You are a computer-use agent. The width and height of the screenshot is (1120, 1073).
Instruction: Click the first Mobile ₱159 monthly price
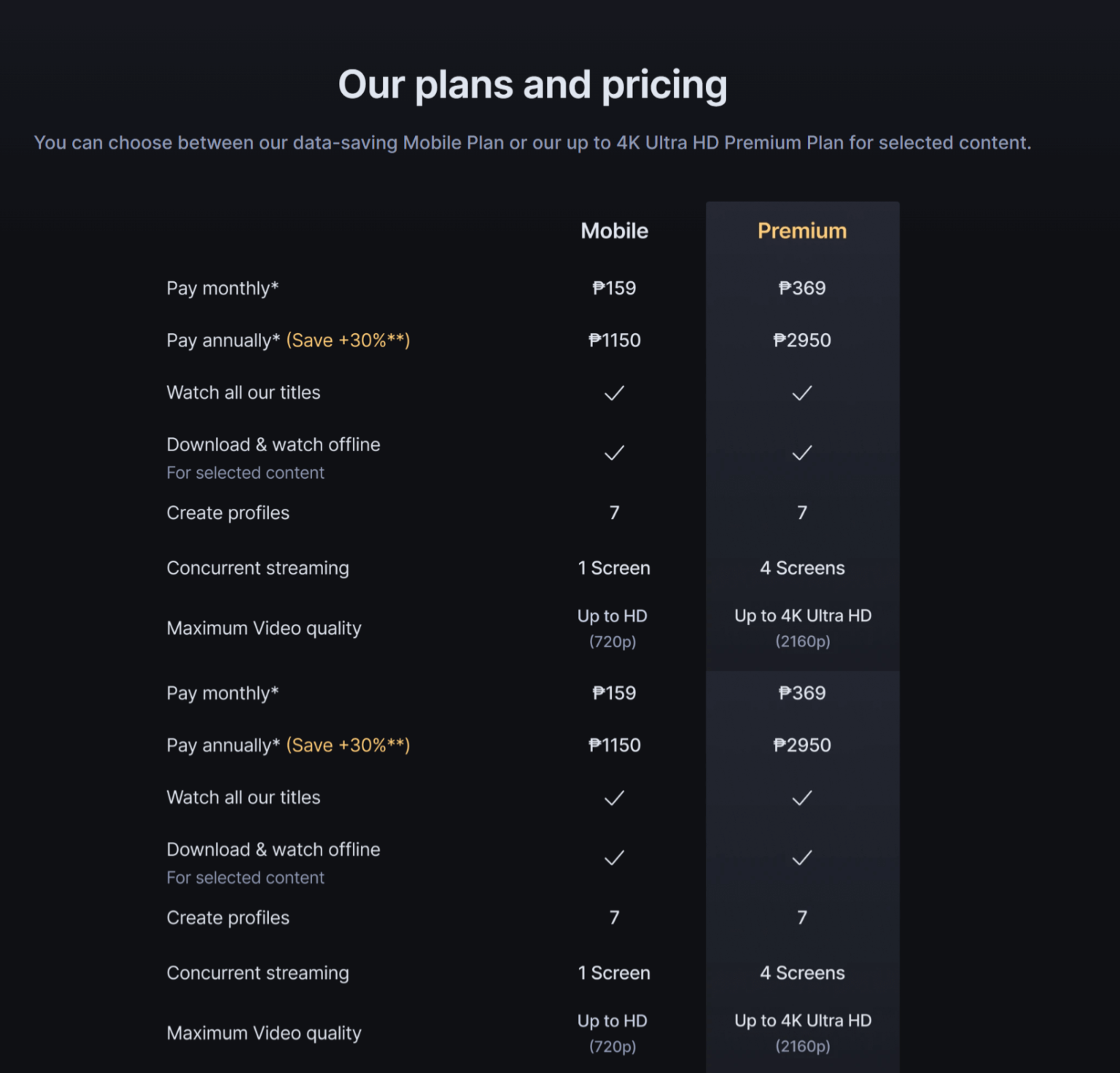click(x=614, y=288)
